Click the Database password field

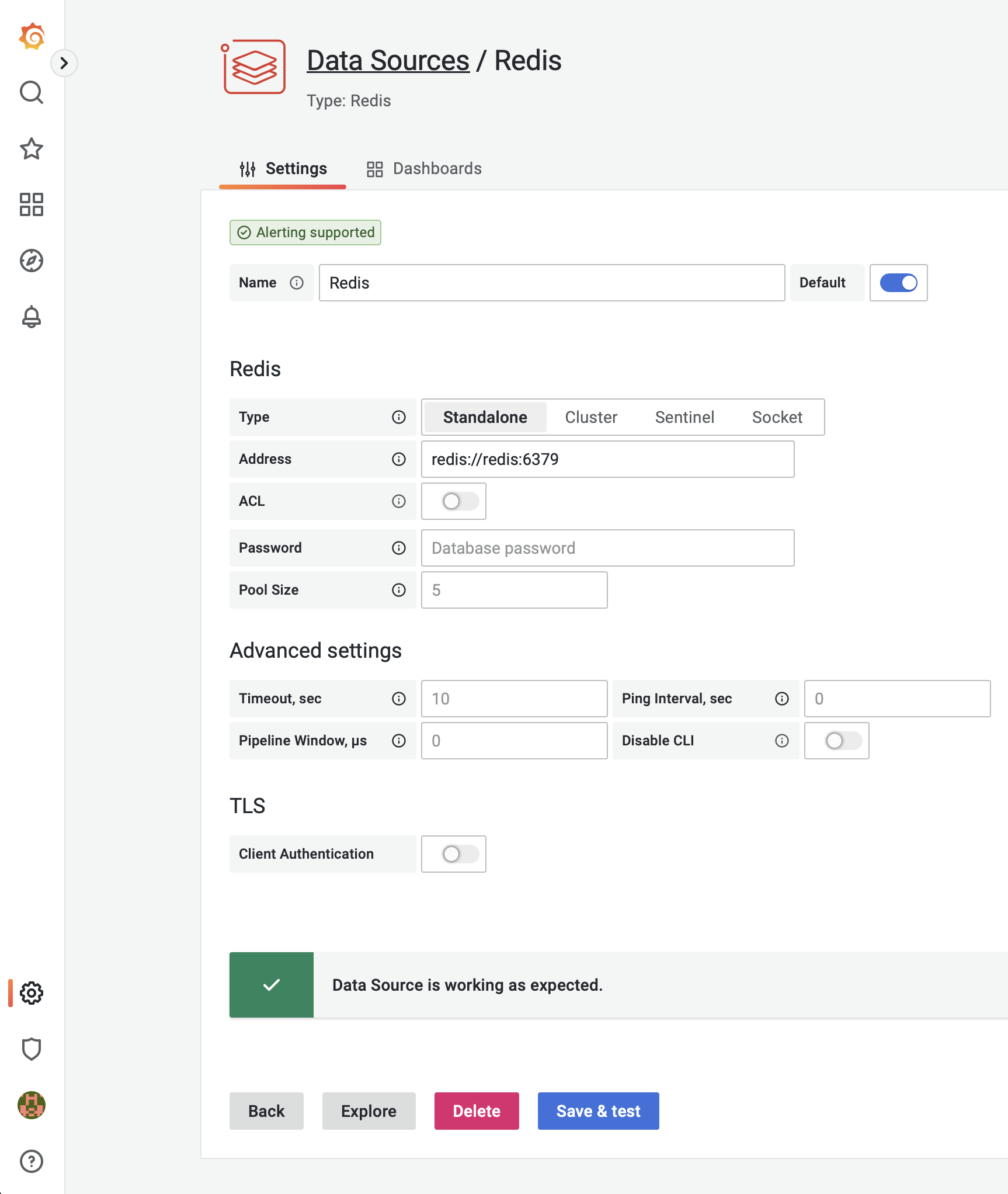(608, 548)
